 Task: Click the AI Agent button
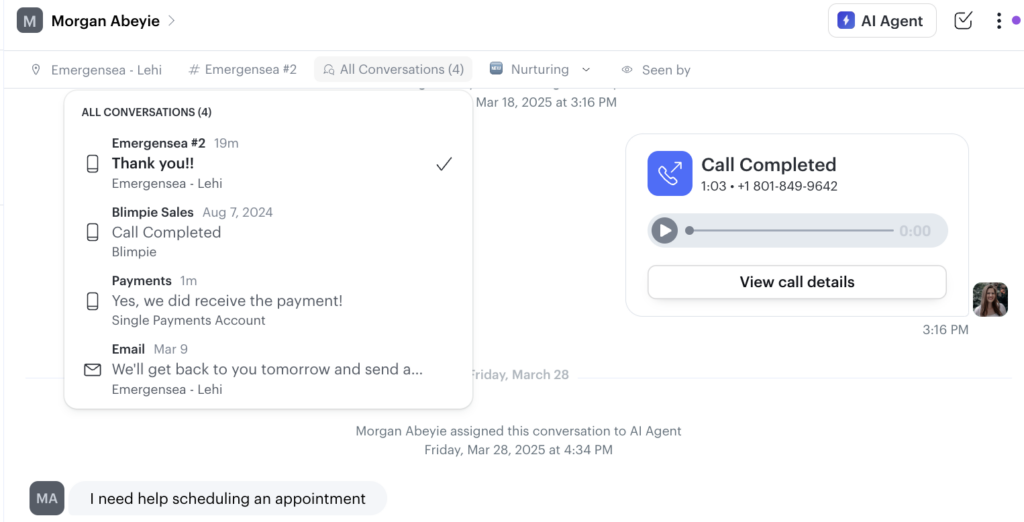click(x=881, y=21)
